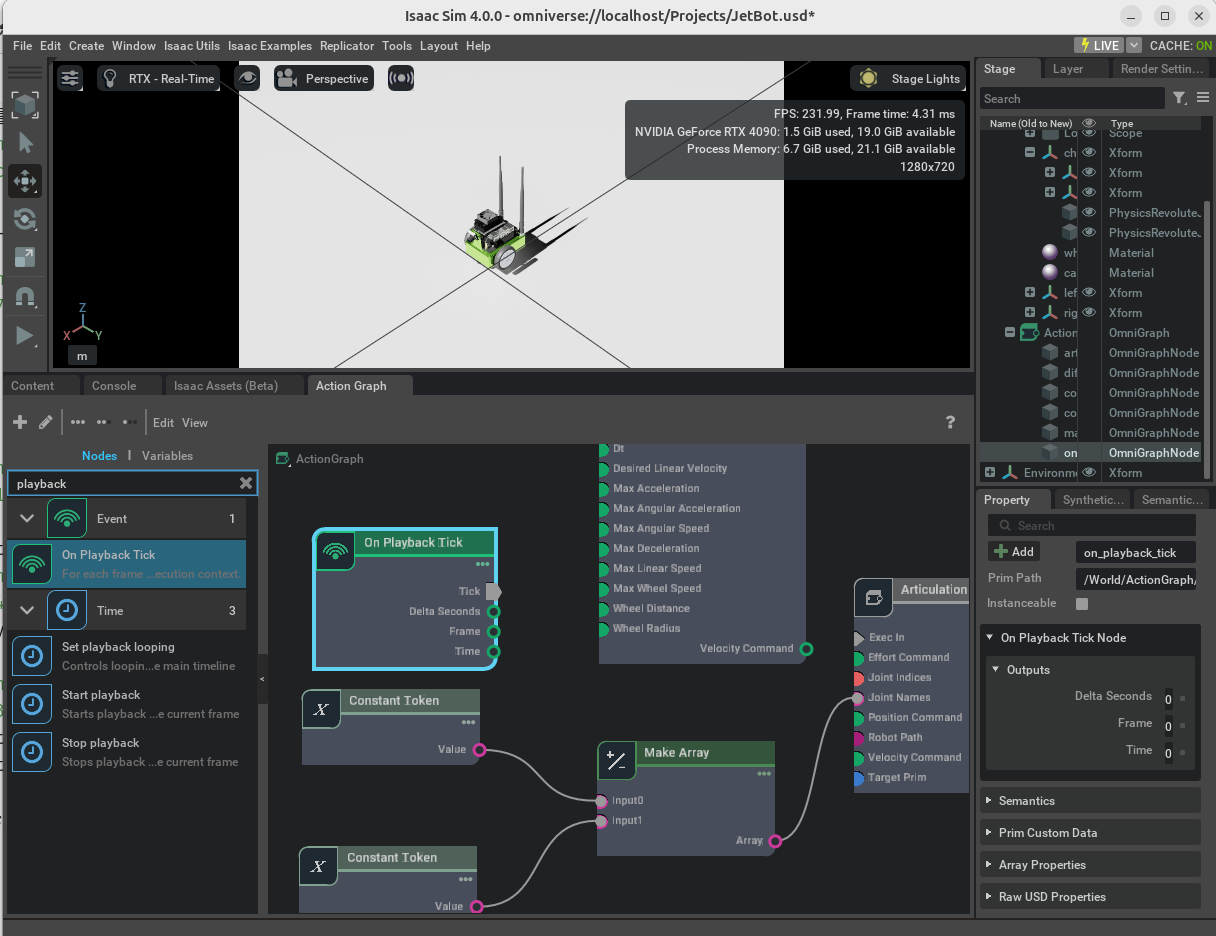Activate the Select arrow tool
The height and width of the screenshot is (936, 1216).
point(25,143)
